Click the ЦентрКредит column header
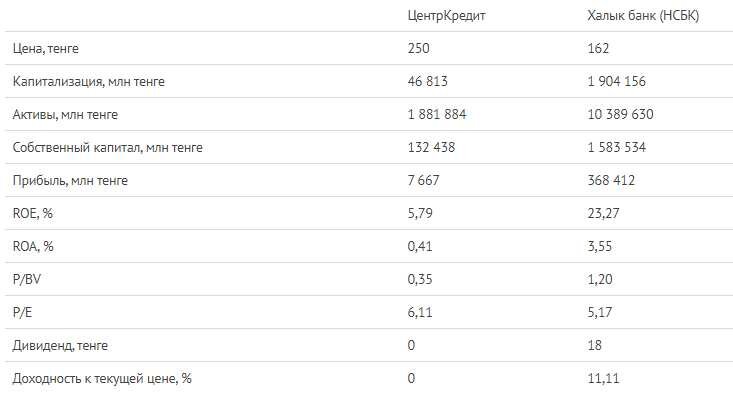This screenshot has height=405, width=733. [446, 16]
